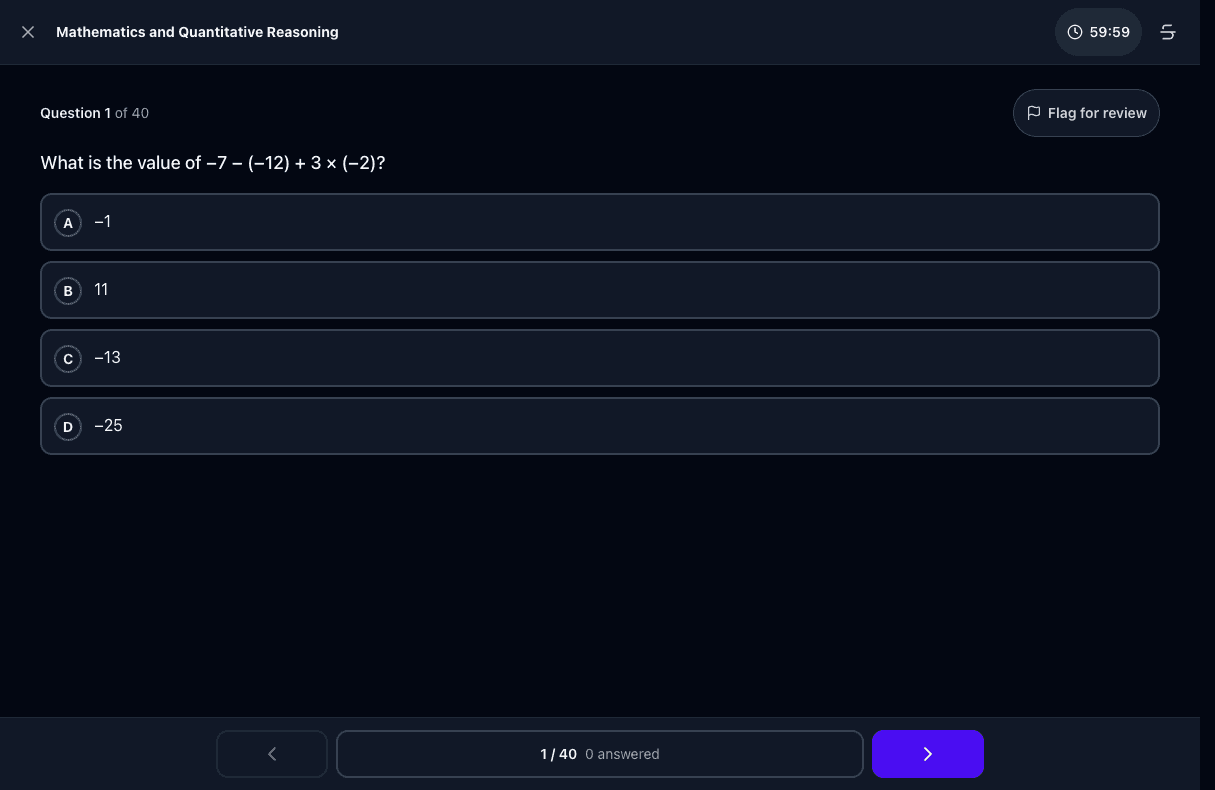Close the quiz with the X icon
Screen dimensions: 1215x790
click(x=28, y=32)
